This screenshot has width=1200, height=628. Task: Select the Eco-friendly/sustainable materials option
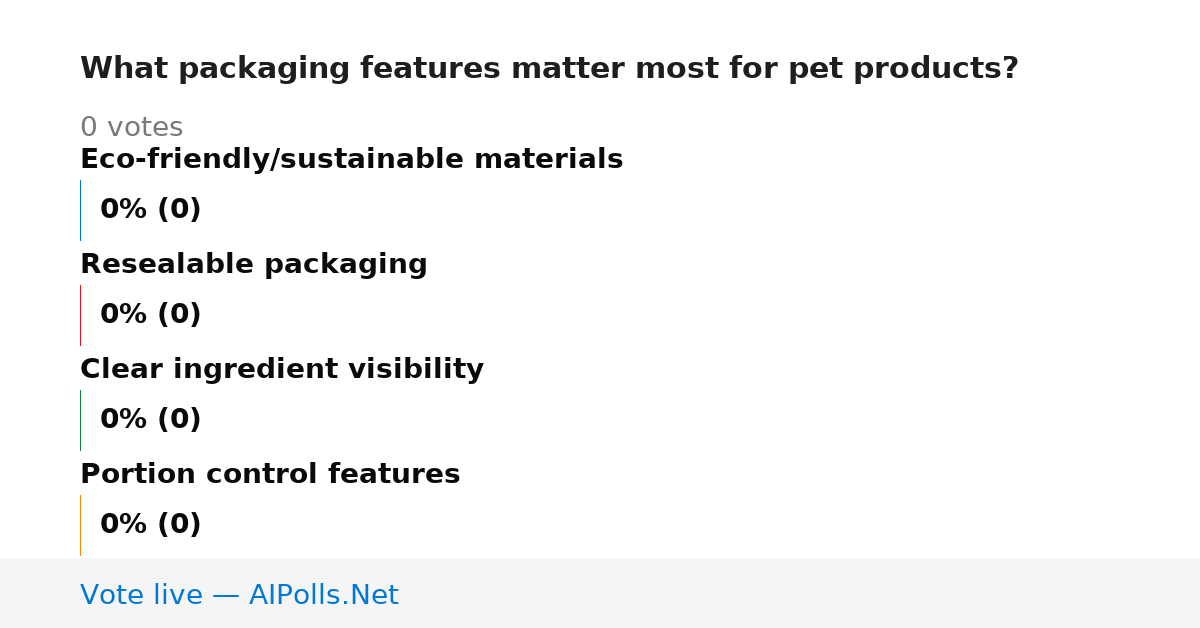pyautogui.click(x=351, y=160)
